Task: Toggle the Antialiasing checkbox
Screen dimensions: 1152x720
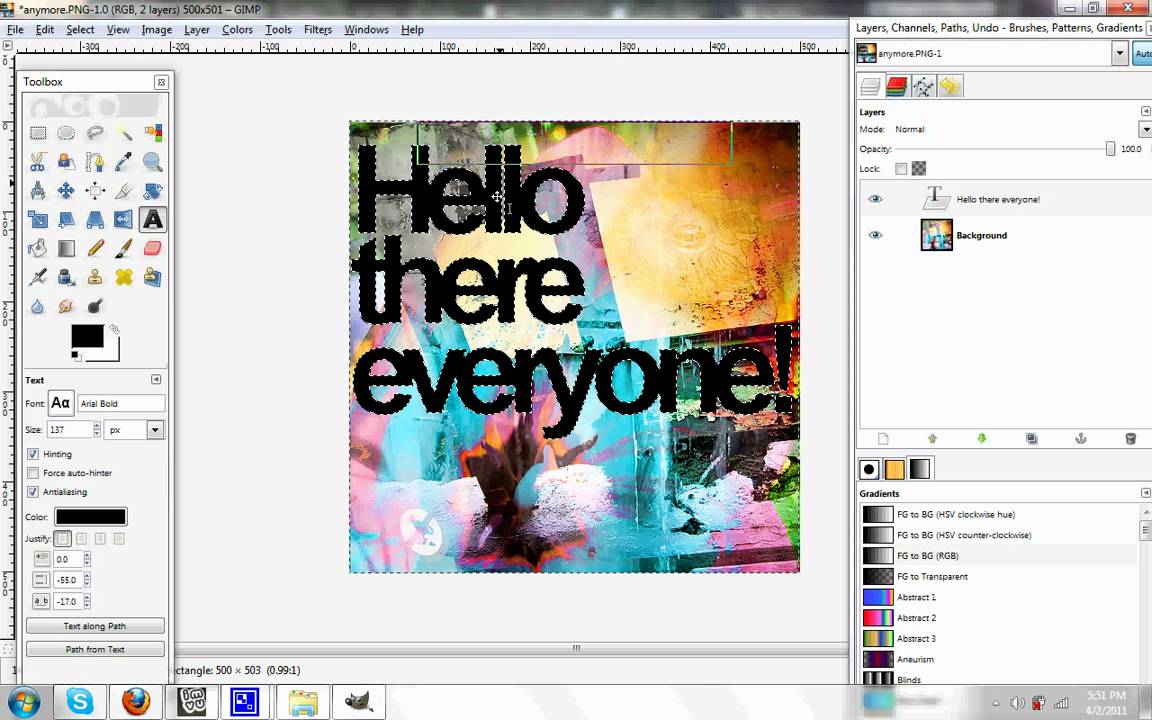Action: pyautogui.click(x=33, y=492)
